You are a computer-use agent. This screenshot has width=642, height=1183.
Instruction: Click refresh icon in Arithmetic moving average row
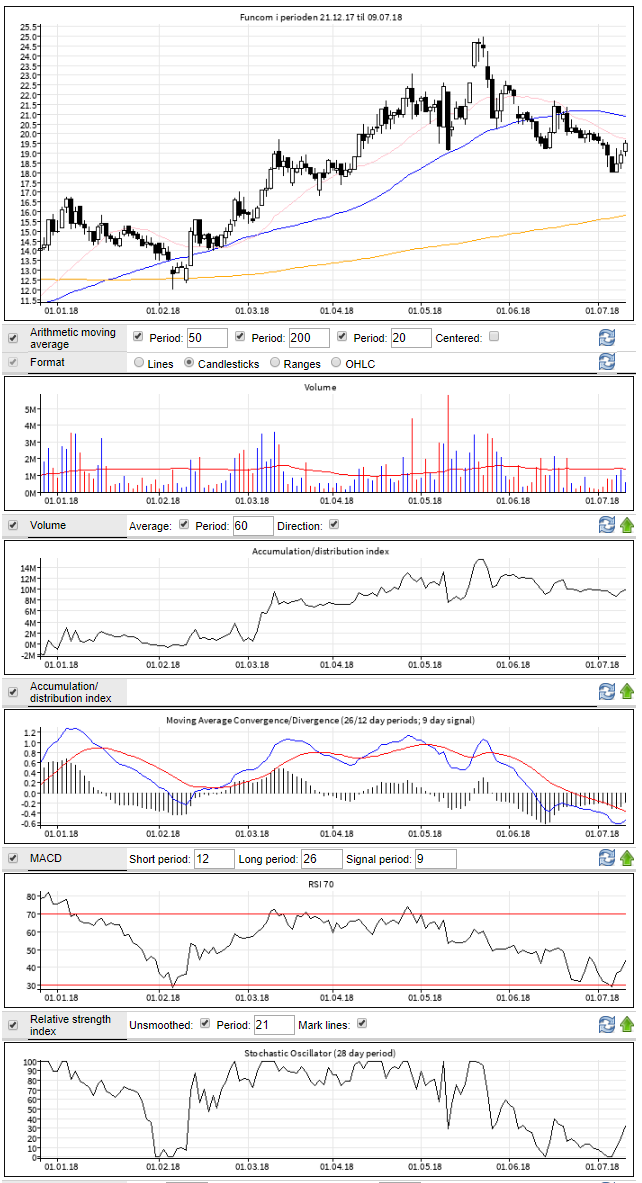607,337
